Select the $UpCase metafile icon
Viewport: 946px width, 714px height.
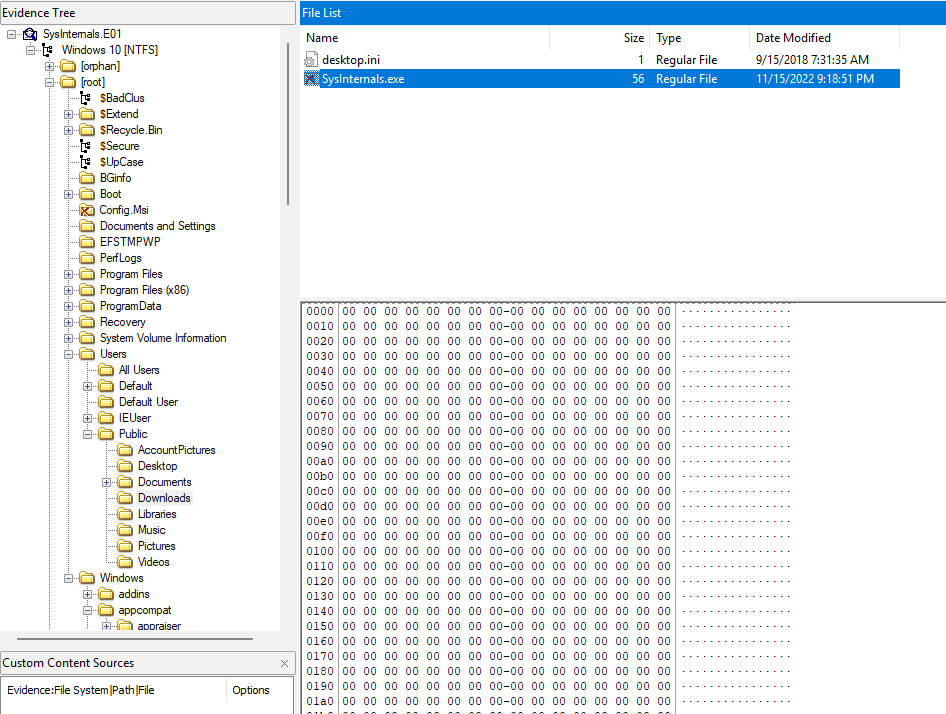point(86,162)
